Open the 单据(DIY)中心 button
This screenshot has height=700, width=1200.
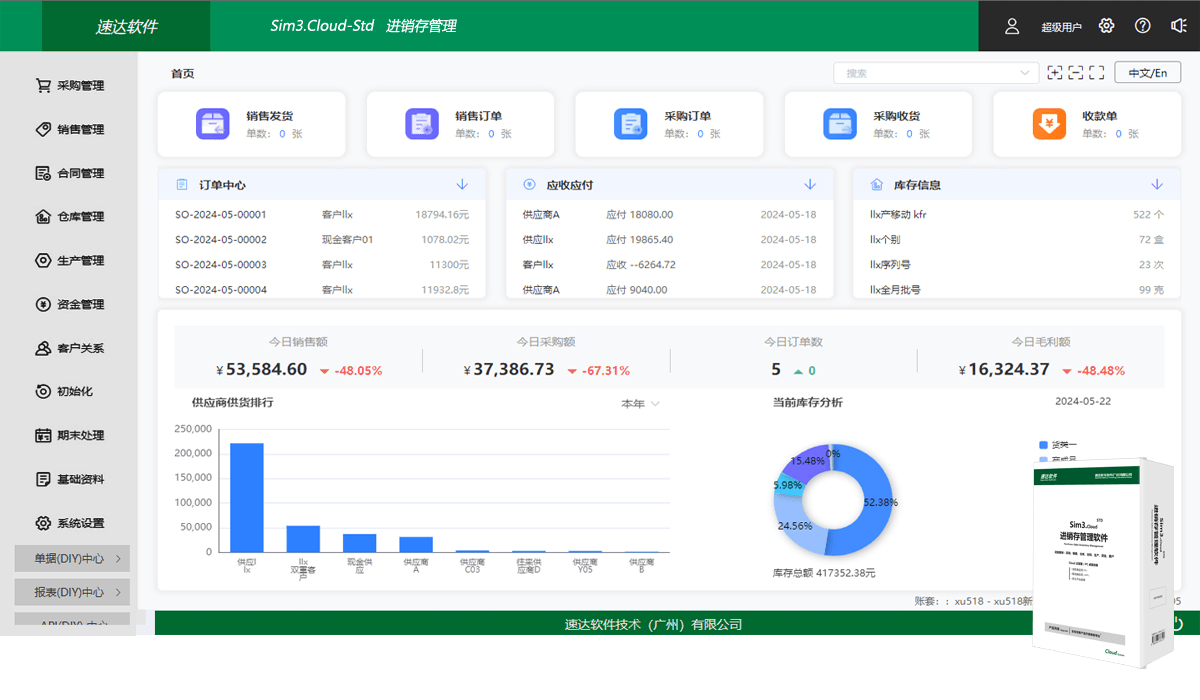click(70, 558)
